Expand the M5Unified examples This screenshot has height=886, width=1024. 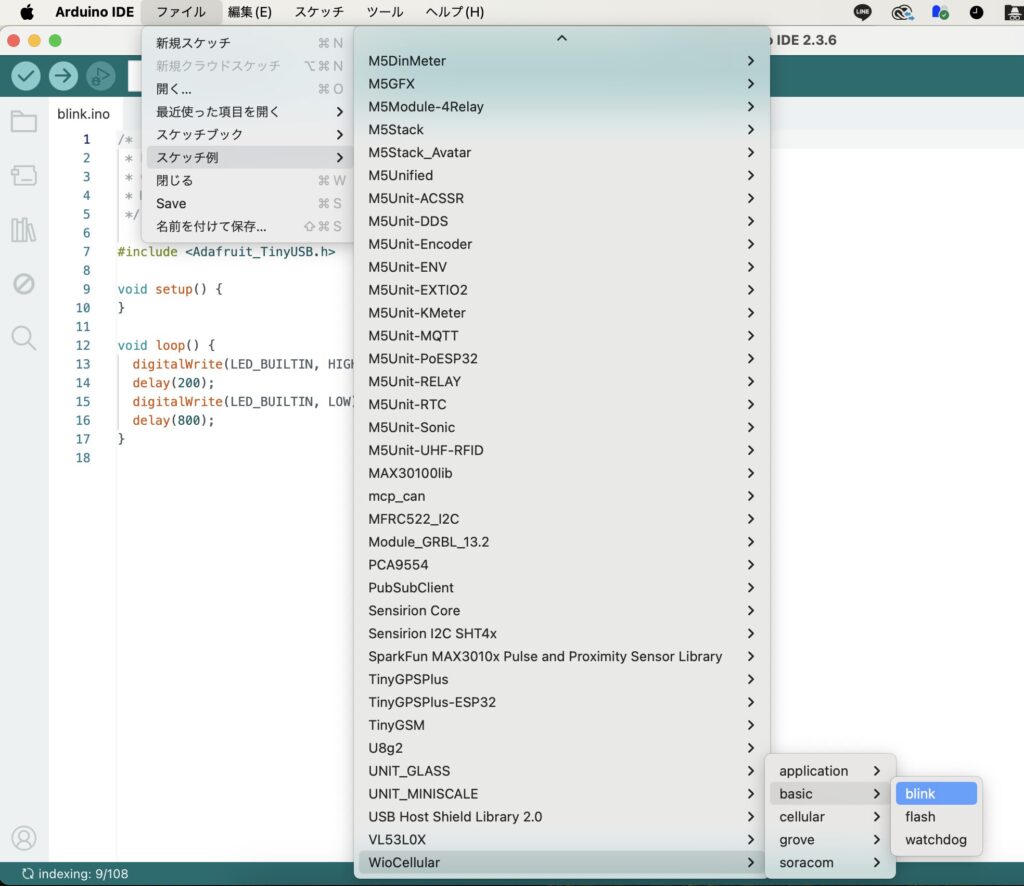click(562, 176)
